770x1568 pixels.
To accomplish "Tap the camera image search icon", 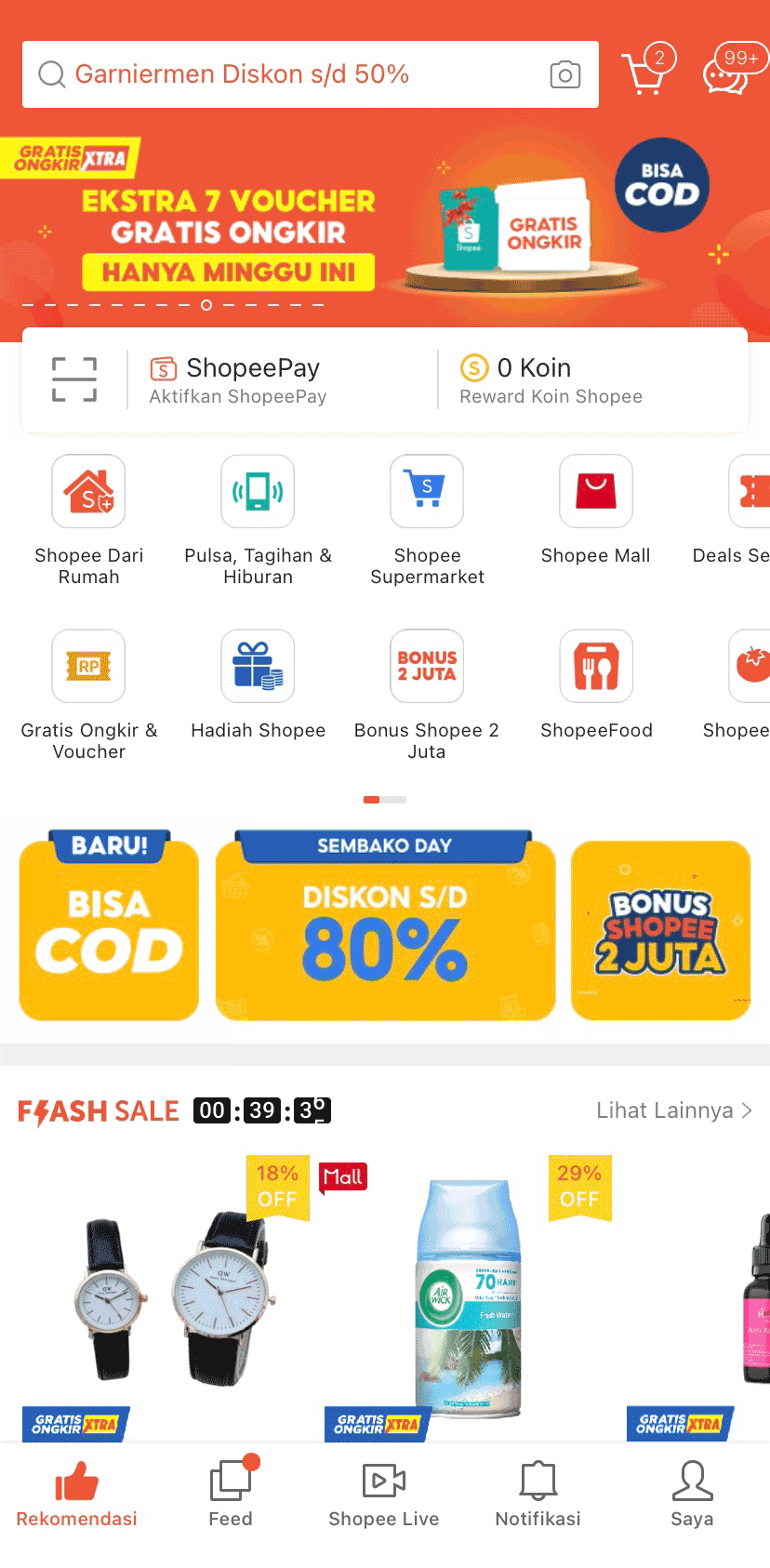I will [564, 74].
